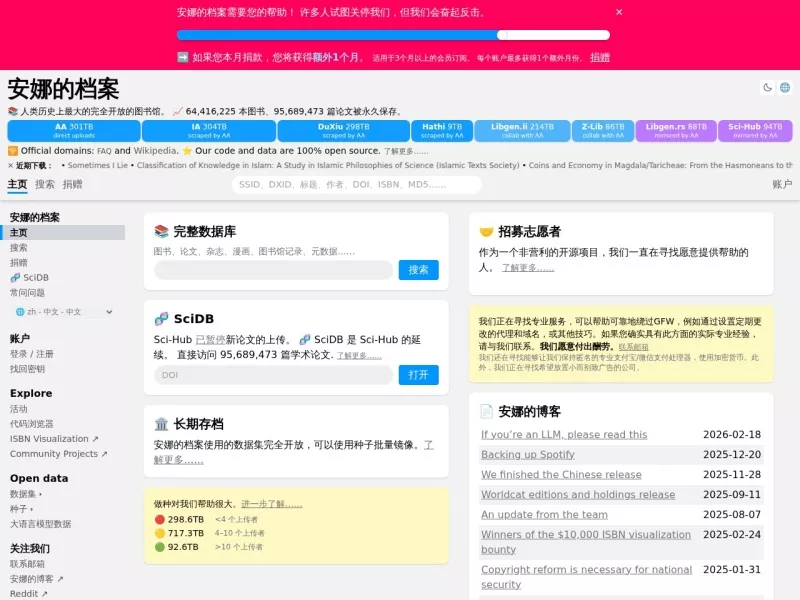Open SciDB in the left sidebar
The height and width of the screenshot is (600, 800).
coord(30,278)
